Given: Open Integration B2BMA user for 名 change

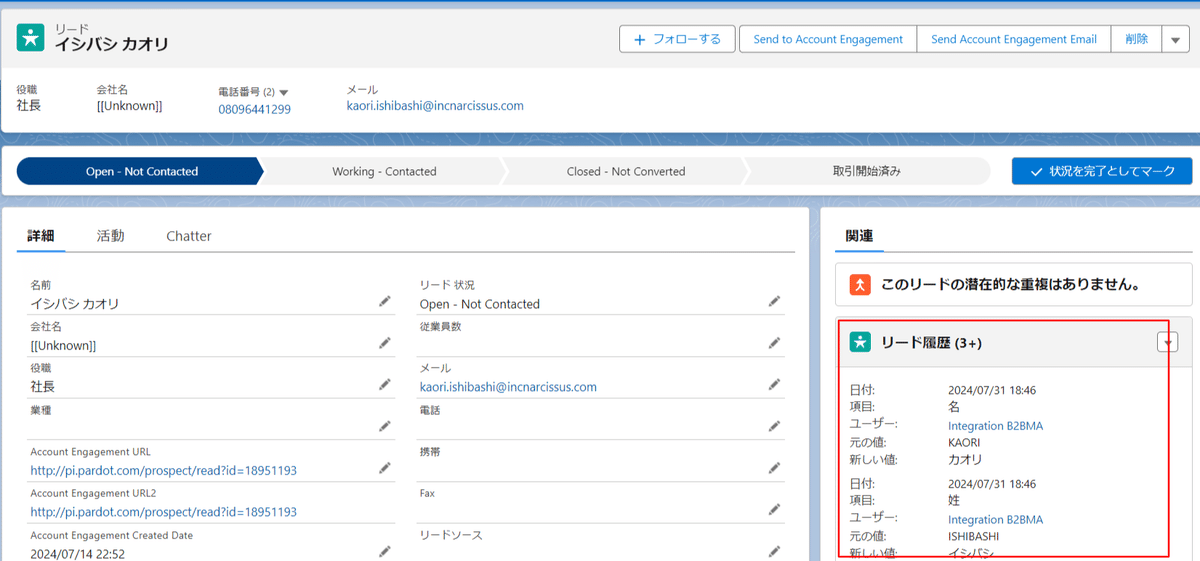Looking at the screenshot, I should (995, 426).
